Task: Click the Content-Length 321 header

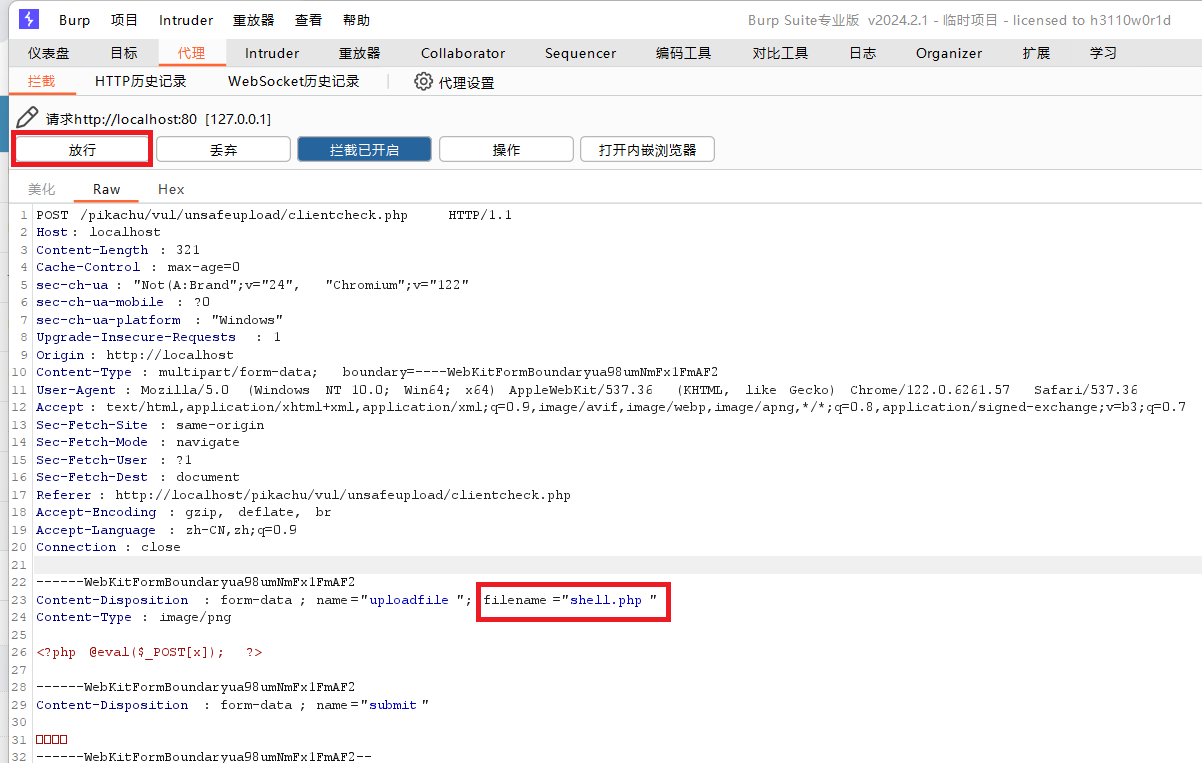Action: 118,250
